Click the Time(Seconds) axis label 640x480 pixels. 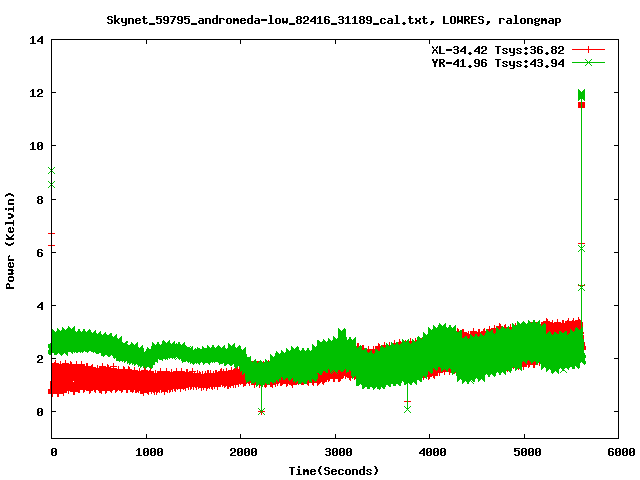coord(333,471)
